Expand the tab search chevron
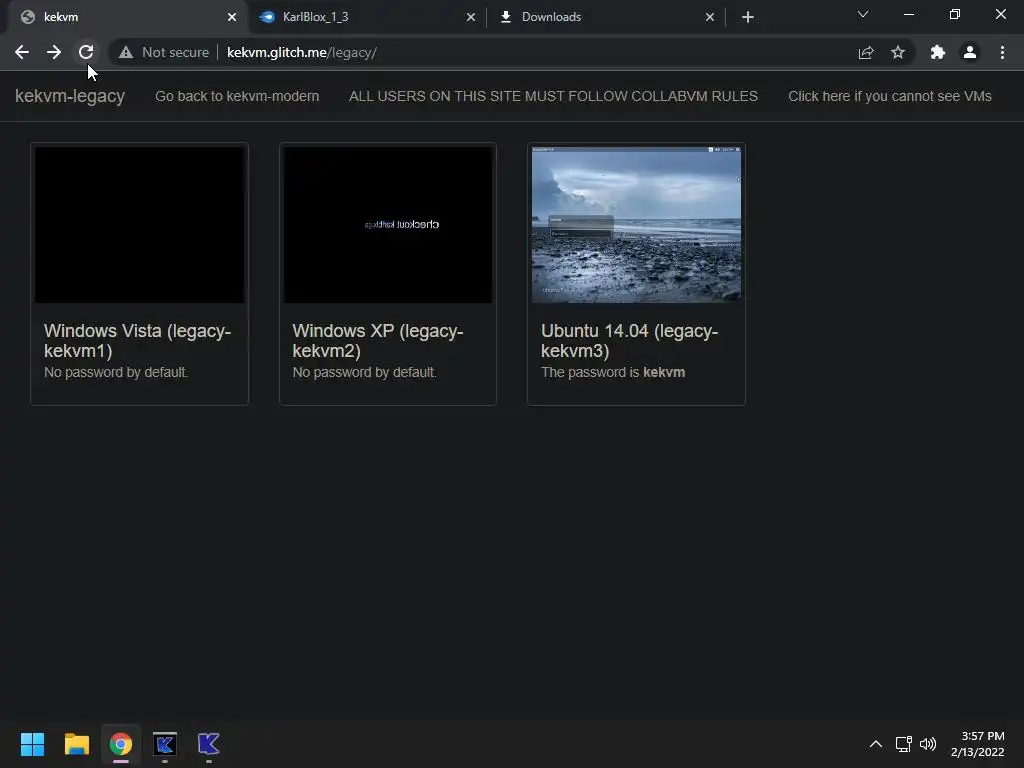 863,14
